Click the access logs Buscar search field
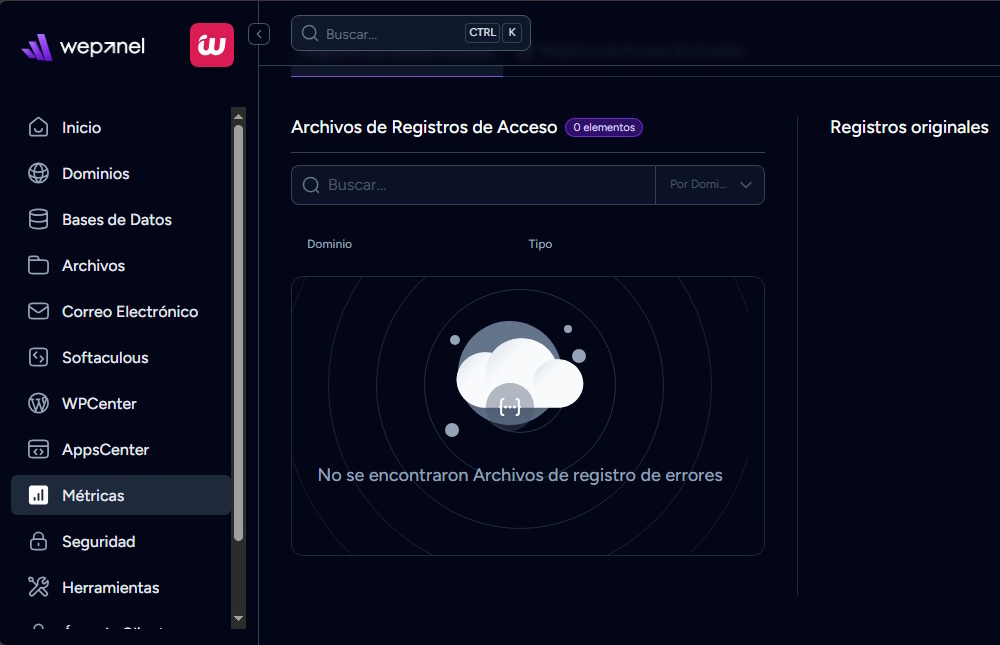 [x=480, y=185]
